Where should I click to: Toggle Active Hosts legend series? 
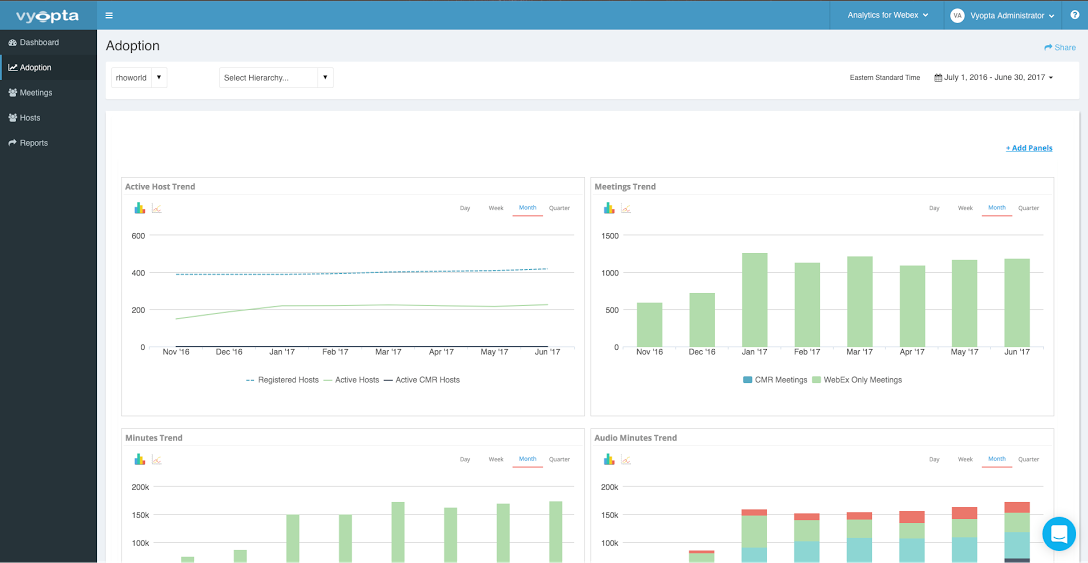pos(351,380)
